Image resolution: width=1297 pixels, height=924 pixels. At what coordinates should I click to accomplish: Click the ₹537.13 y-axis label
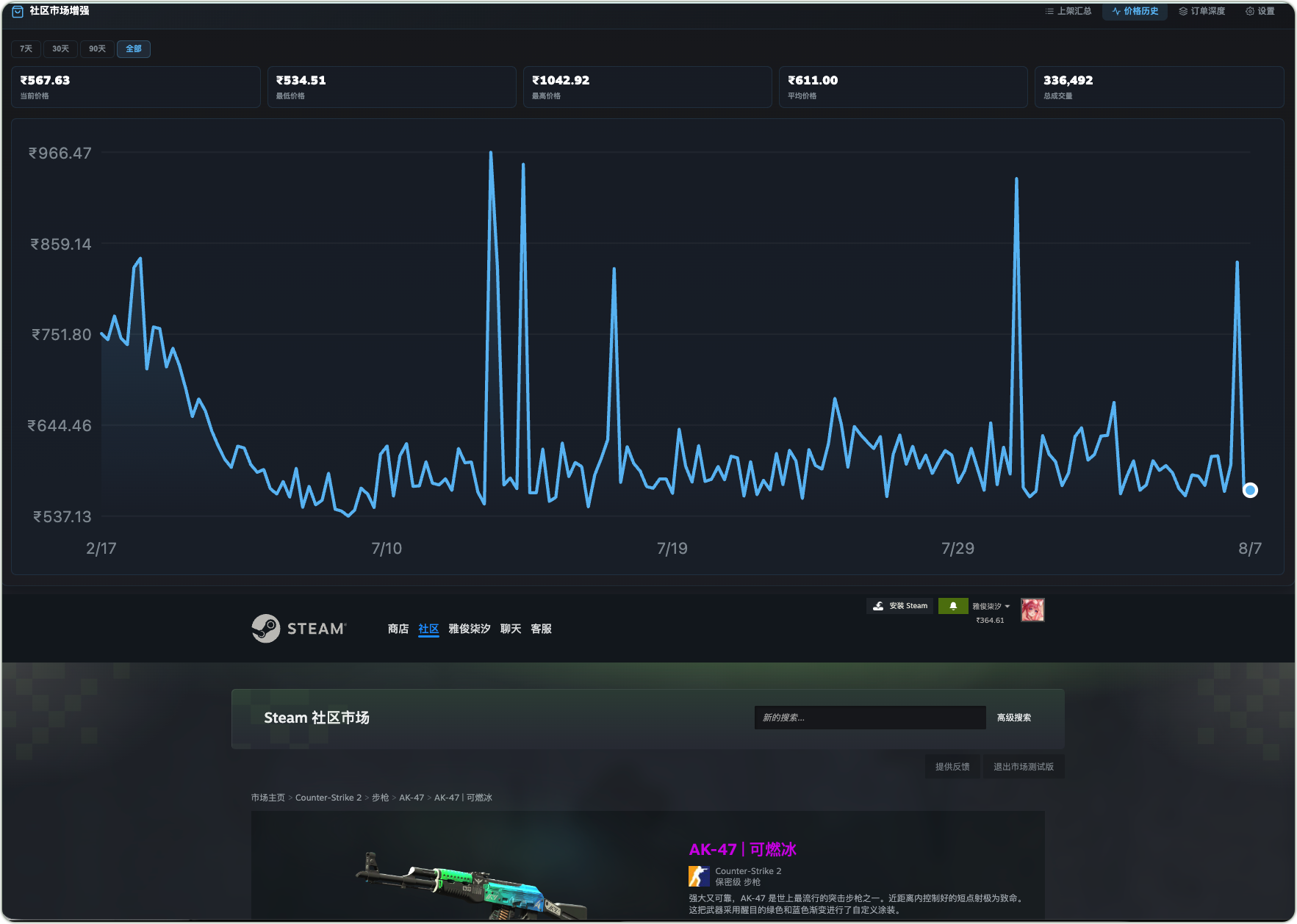(x=62, y=516)
